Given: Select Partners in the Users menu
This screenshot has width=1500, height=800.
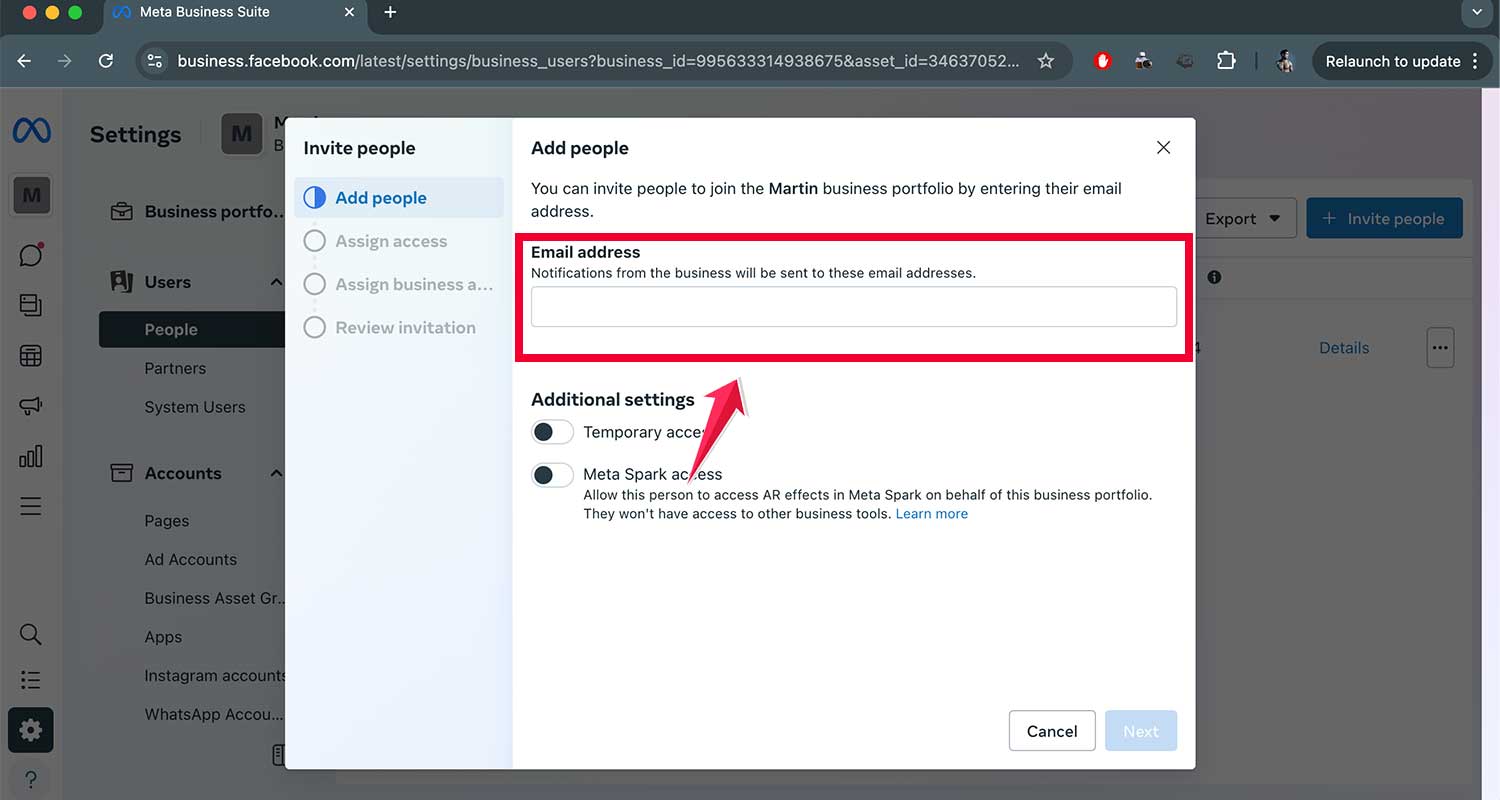Looking at the screenshot, I should (x=175, y=368).
